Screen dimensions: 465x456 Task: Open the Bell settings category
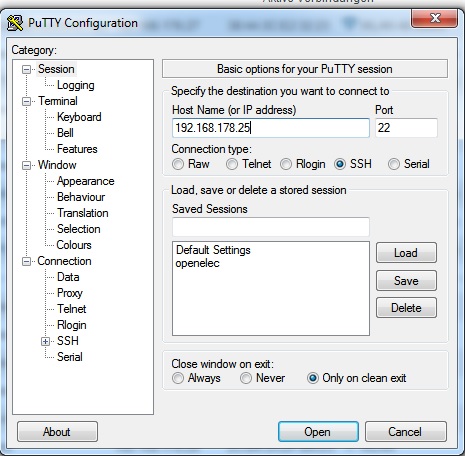click(x=65, y=133)
